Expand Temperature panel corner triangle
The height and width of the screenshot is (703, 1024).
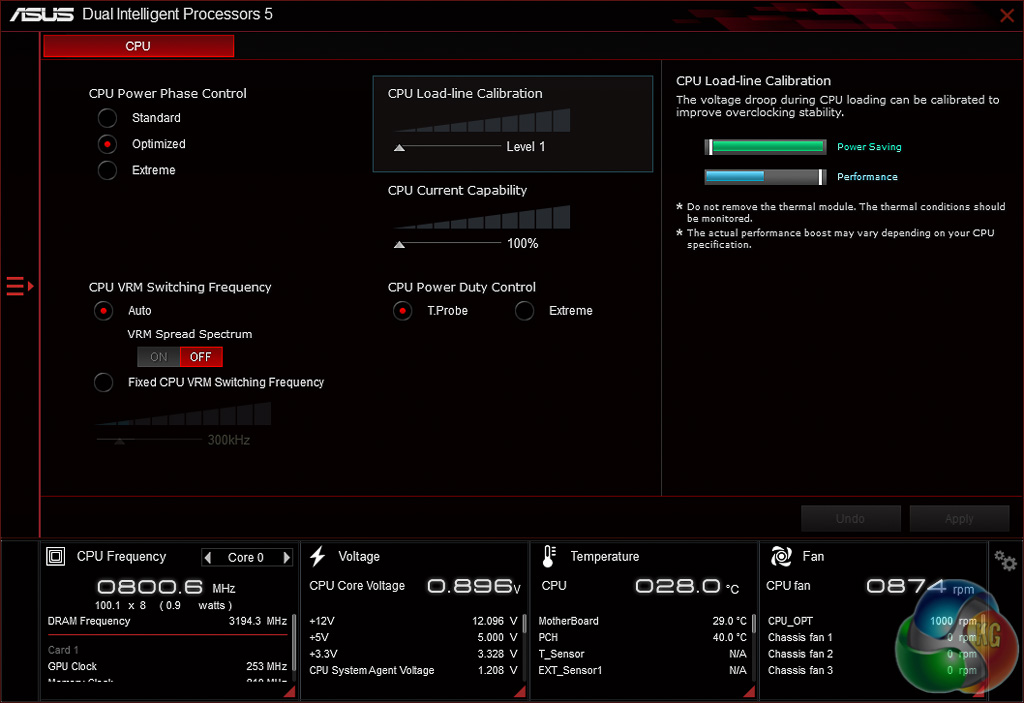point(749,691)
